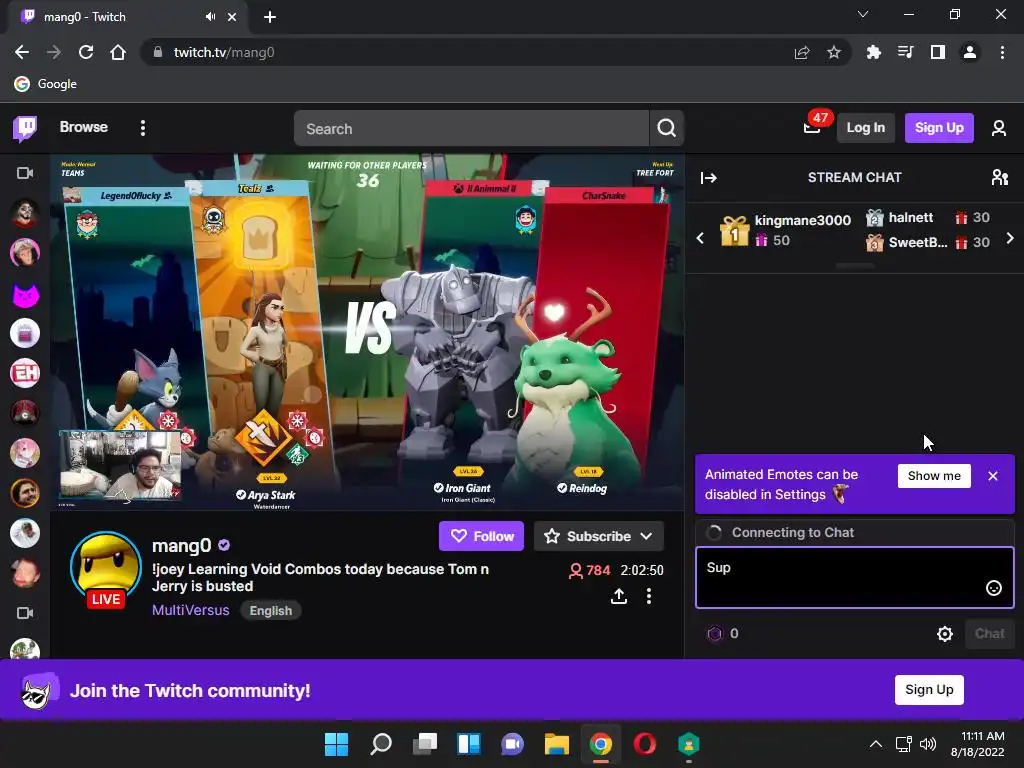Open the MultiVersus category link

click(x=191, y=610)
